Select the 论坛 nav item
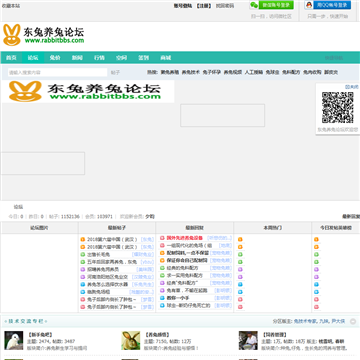The height and width of the screenshot is (360, 360). pos(33,58)
